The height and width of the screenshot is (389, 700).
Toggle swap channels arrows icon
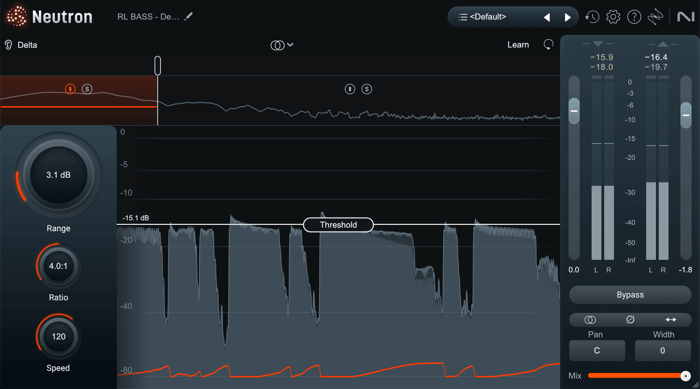[671, 320]
